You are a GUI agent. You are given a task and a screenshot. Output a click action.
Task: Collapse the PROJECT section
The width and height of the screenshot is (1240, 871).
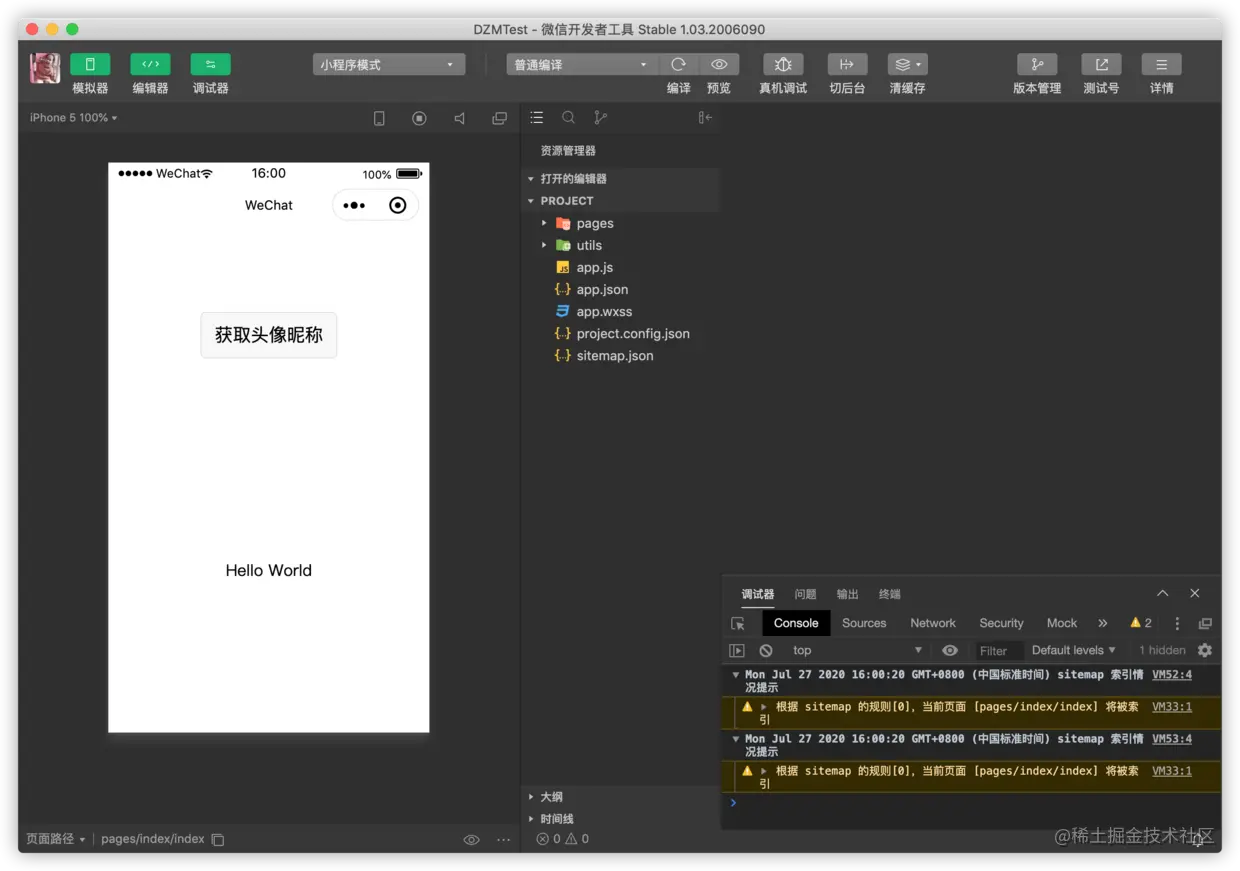(620, 201)
